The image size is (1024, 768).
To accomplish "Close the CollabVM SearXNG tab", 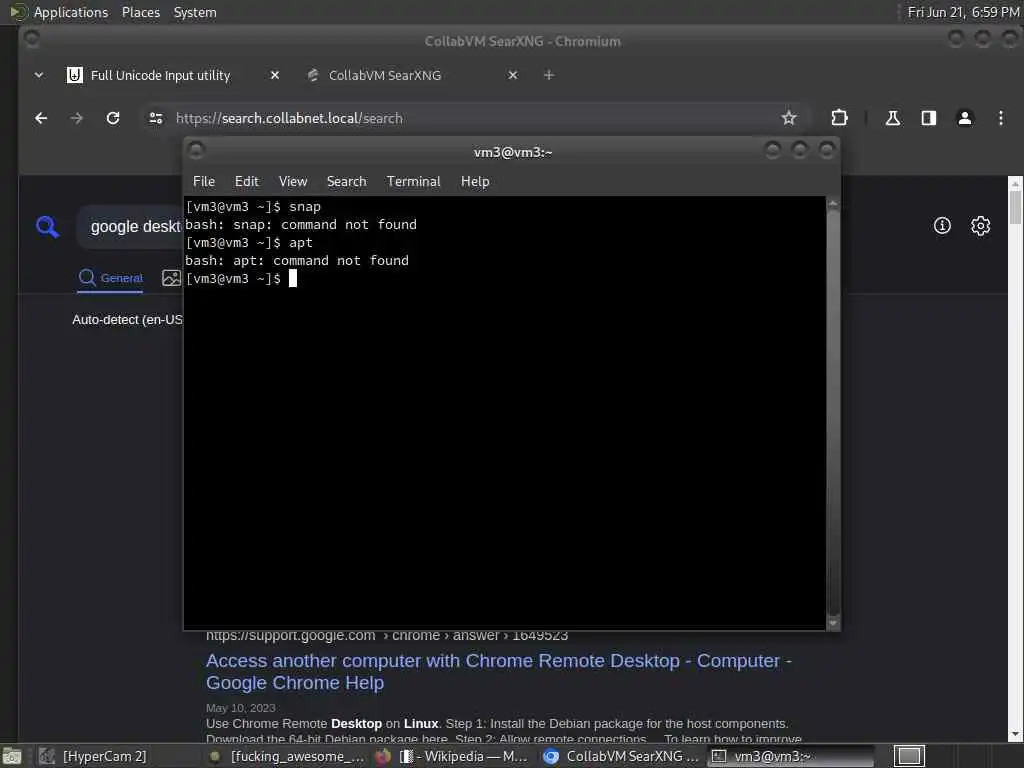I will pyautogui.click(x=513, y=75).
